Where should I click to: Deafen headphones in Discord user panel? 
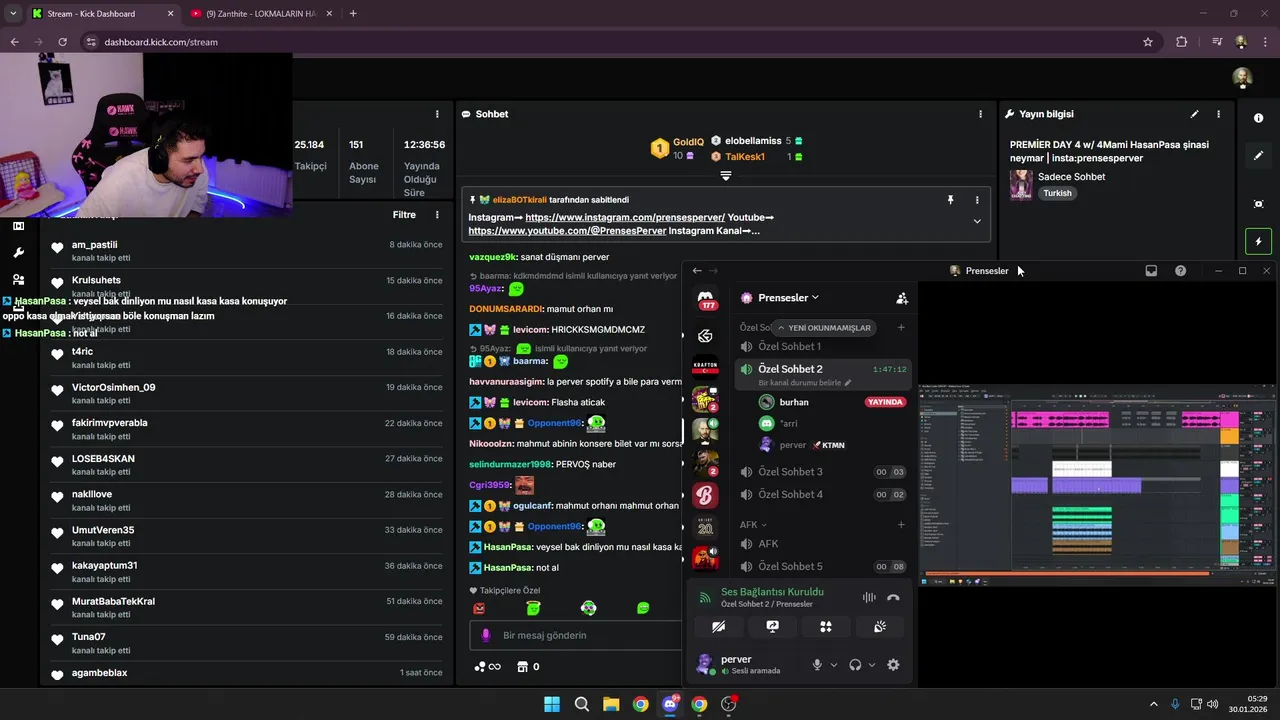(x=855, y=665)
